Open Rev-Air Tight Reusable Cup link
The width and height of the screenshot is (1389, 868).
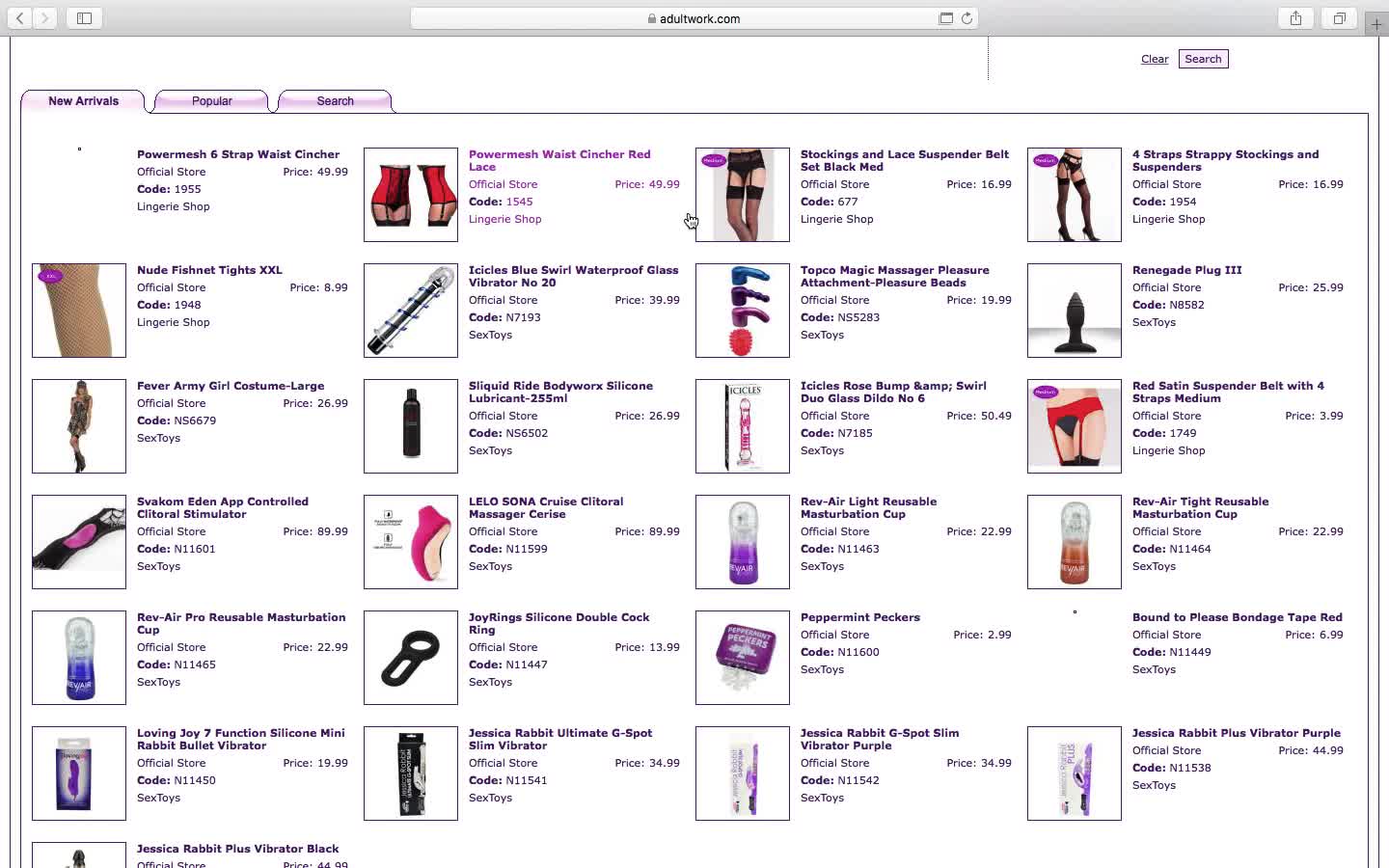[x=1200, y=507]
